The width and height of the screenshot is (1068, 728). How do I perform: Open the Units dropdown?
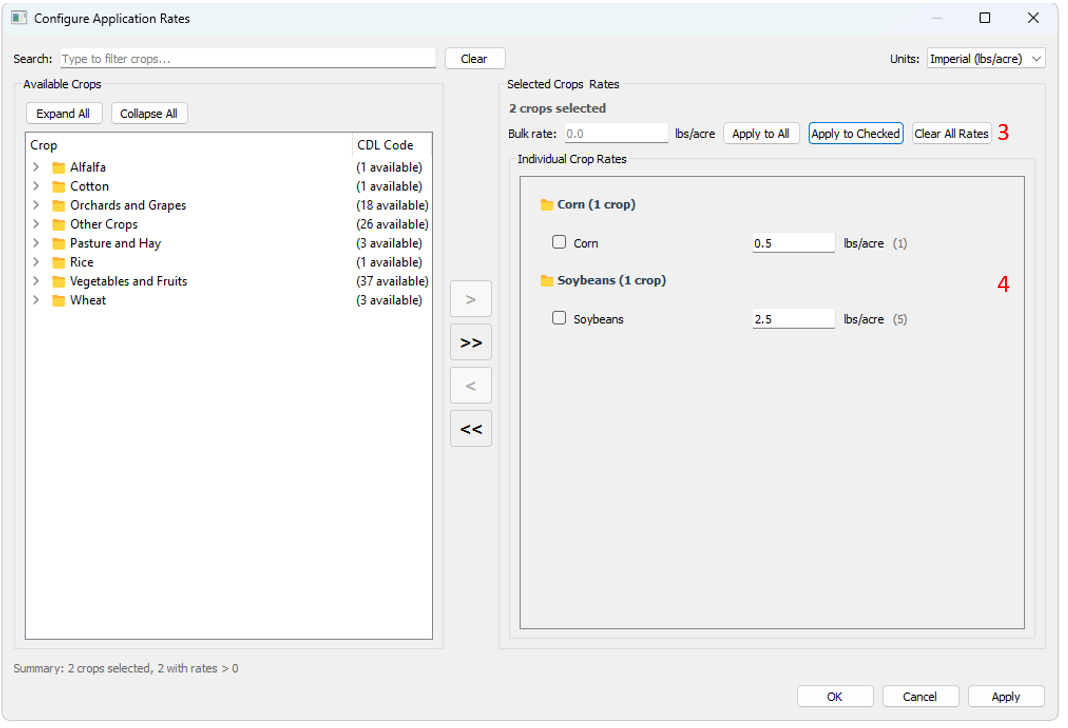985,59
